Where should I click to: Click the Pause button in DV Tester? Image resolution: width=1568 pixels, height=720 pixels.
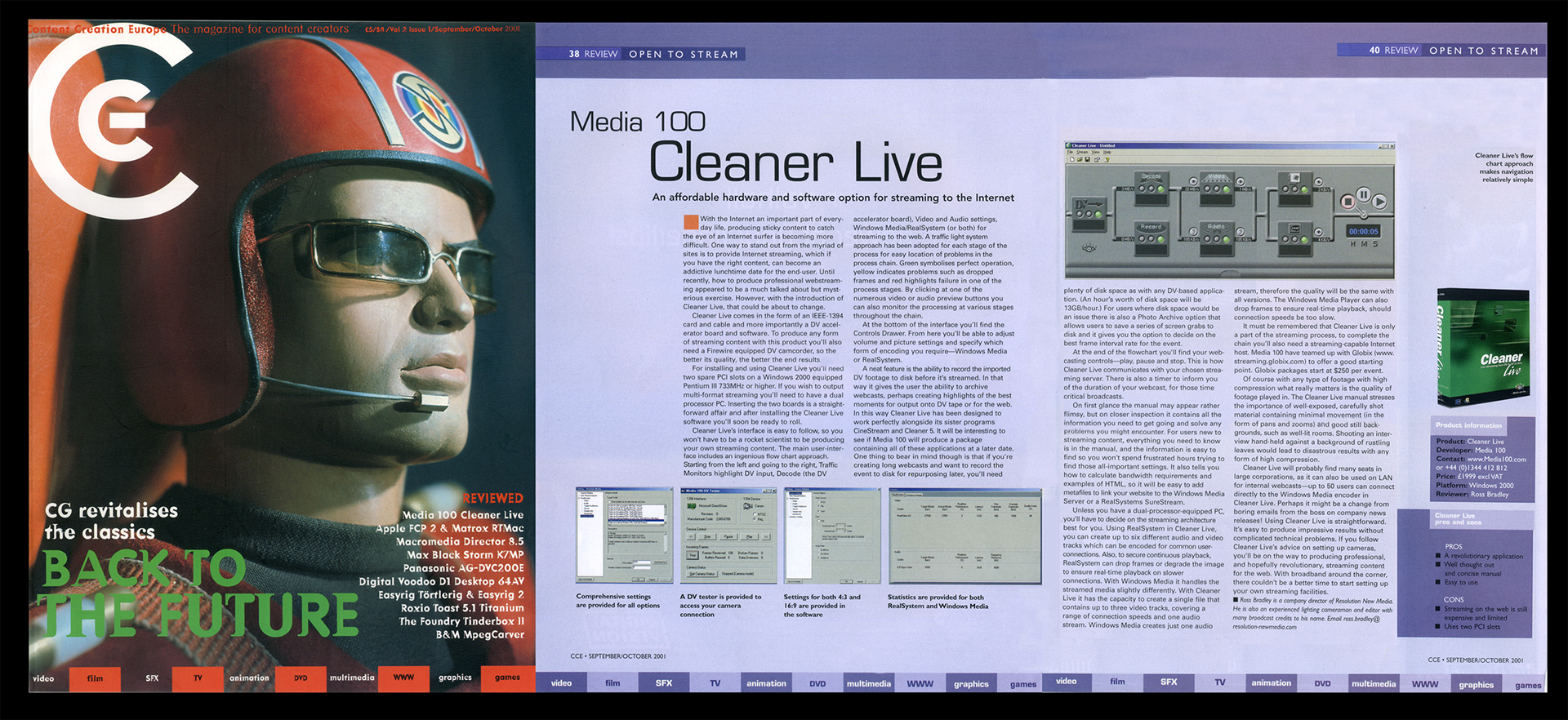click(x=728, y=536)
